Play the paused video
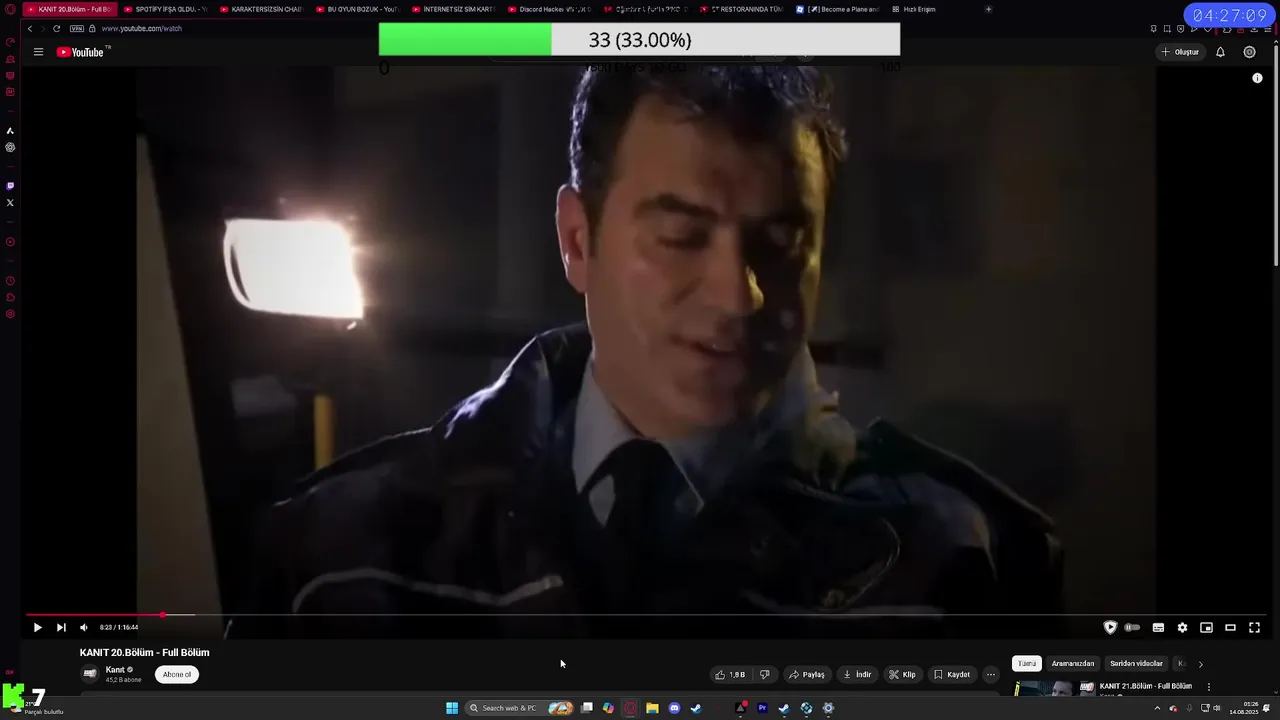This screenshot has height=720, width=1280. [x=37, y=628]
